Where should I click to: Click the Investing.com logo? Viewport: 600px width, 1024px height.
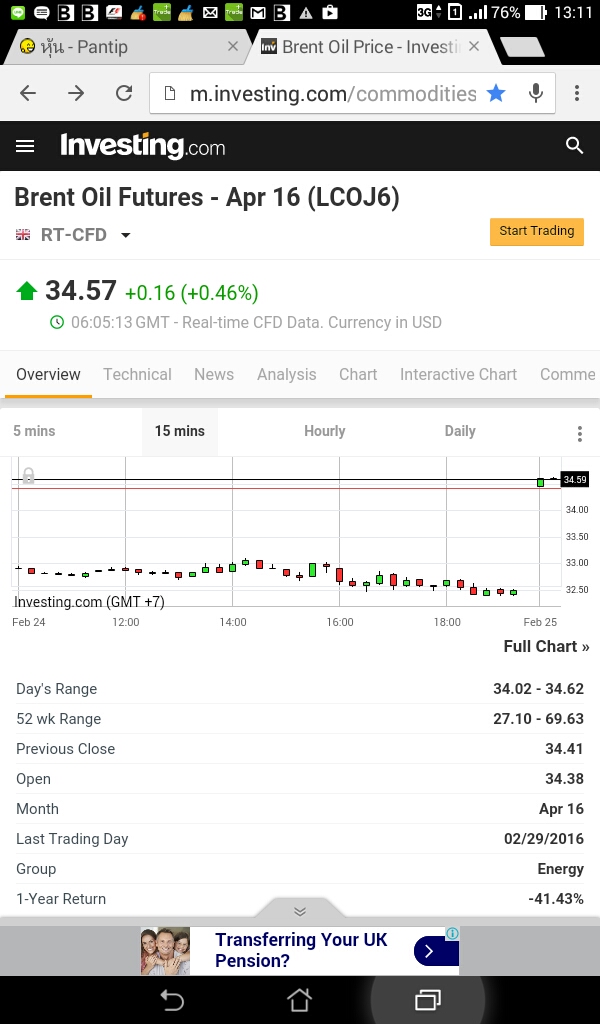[142, 146]
